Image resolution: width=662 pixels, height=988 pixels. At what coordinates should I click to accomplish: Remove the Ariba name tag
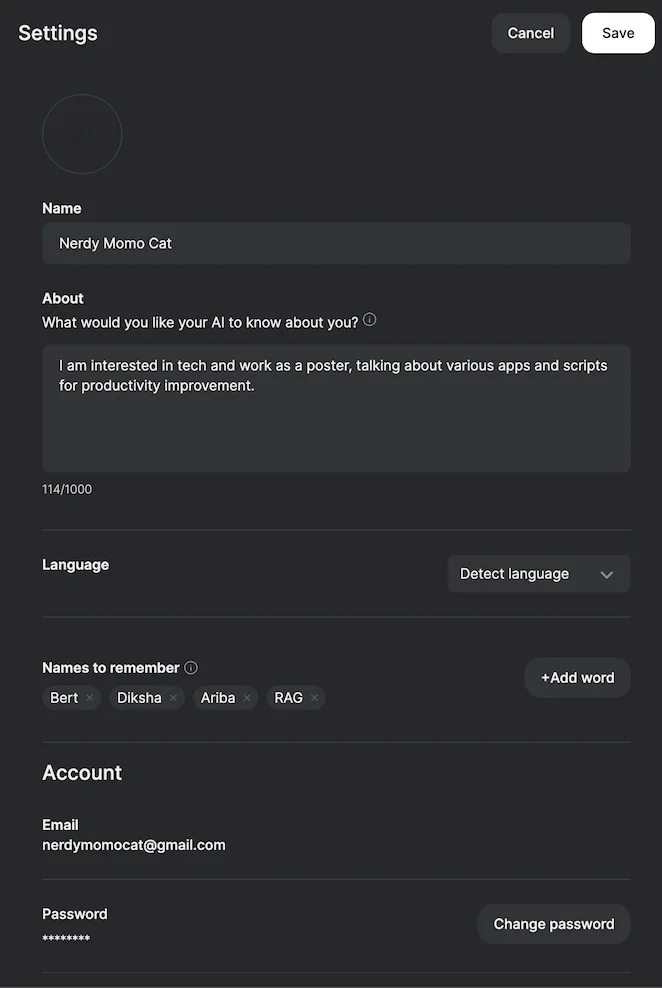247,698
